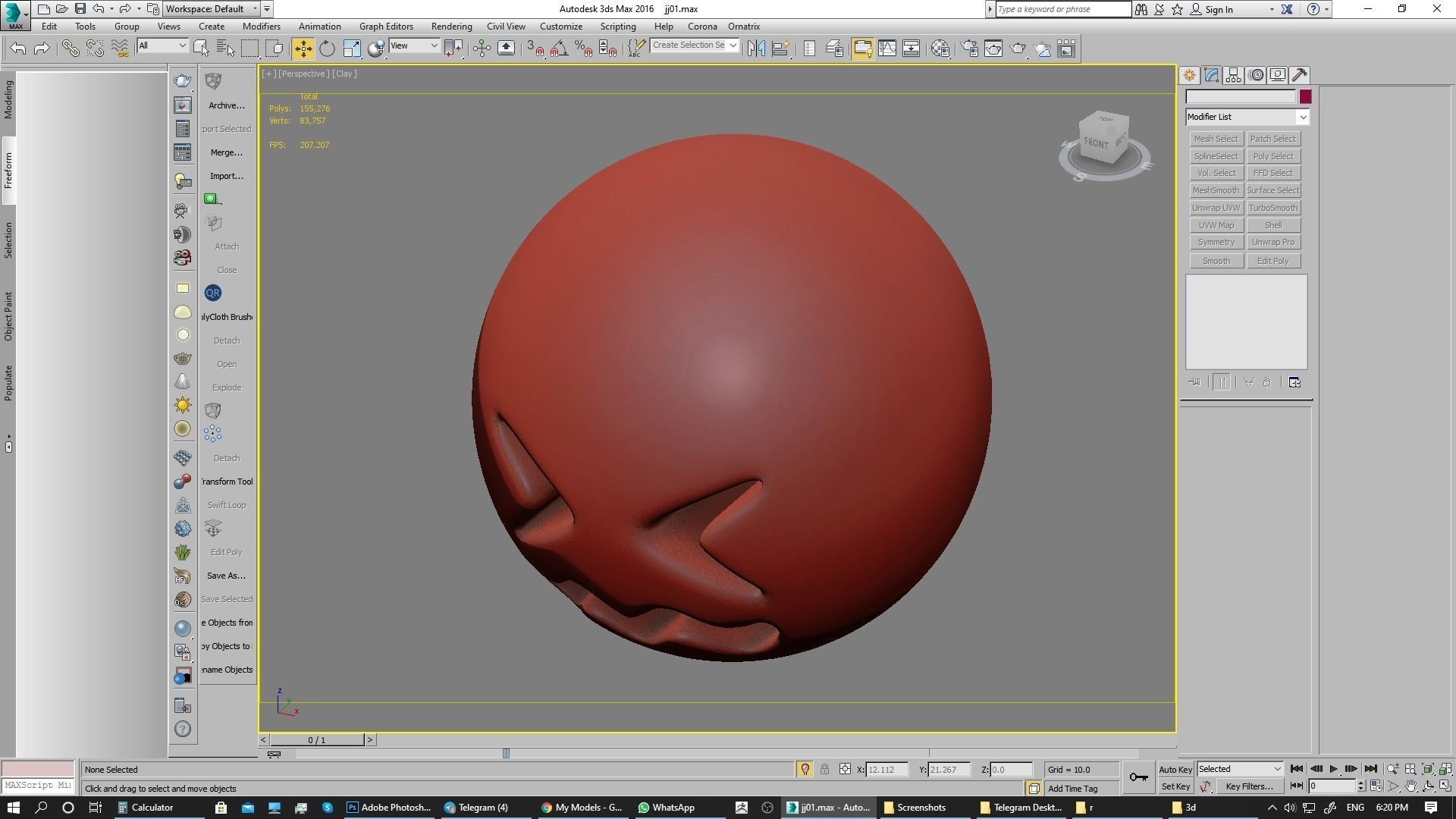Click the Redo arrow in main toolbar
The height and width of the screenshot is (819, 1456).
(42, 49)
